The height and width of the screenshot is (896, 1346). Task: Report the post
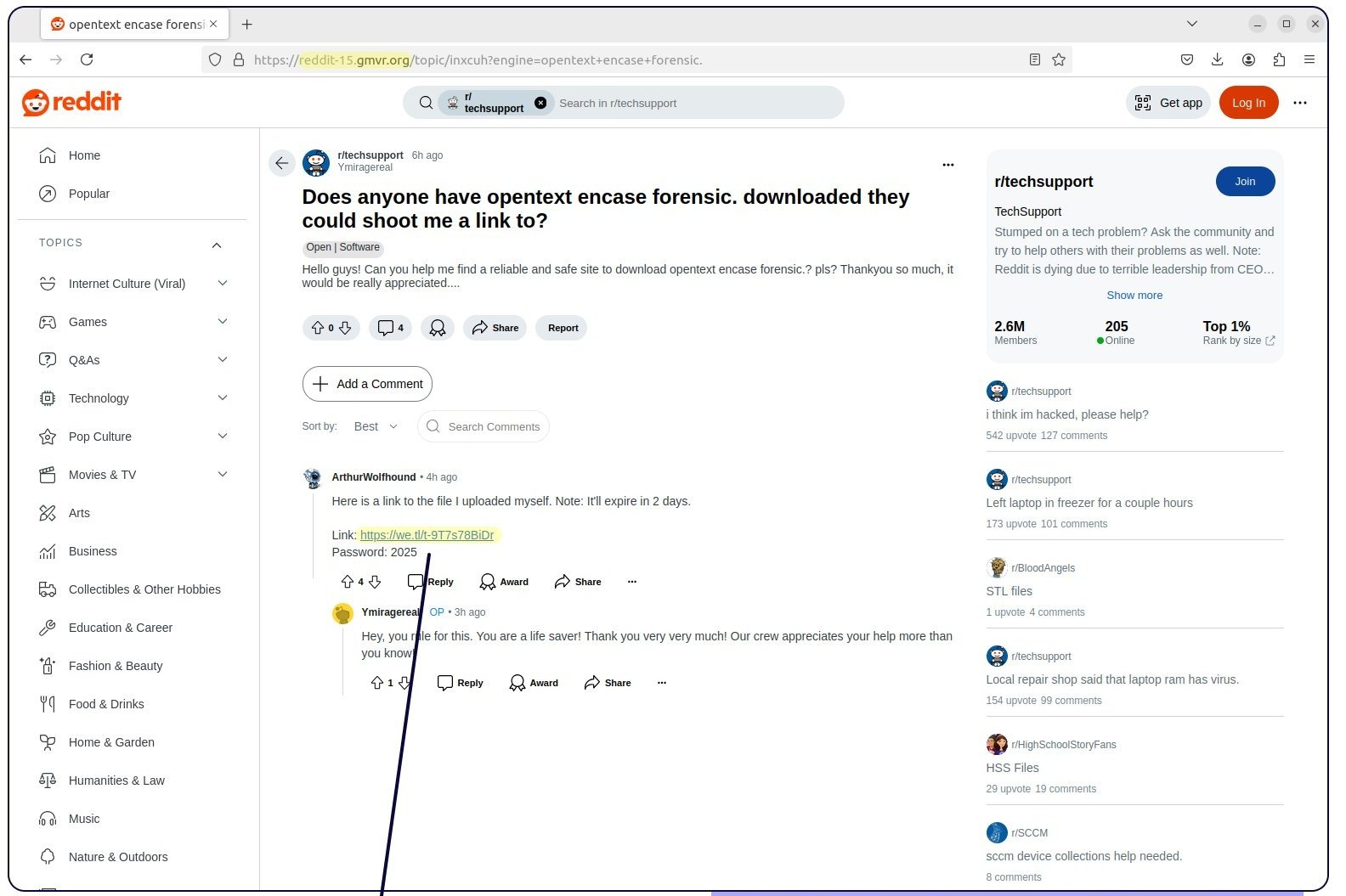[x=562, y=328]
